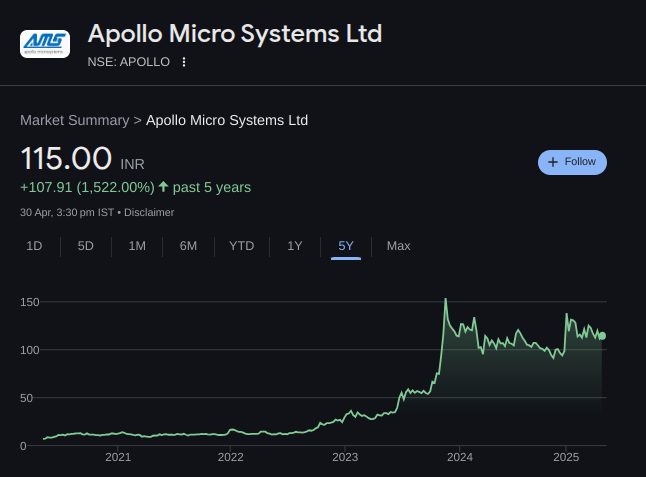Select the 5Y time range tab
Screen dimensions: 646x477
[x=346, y=246]
